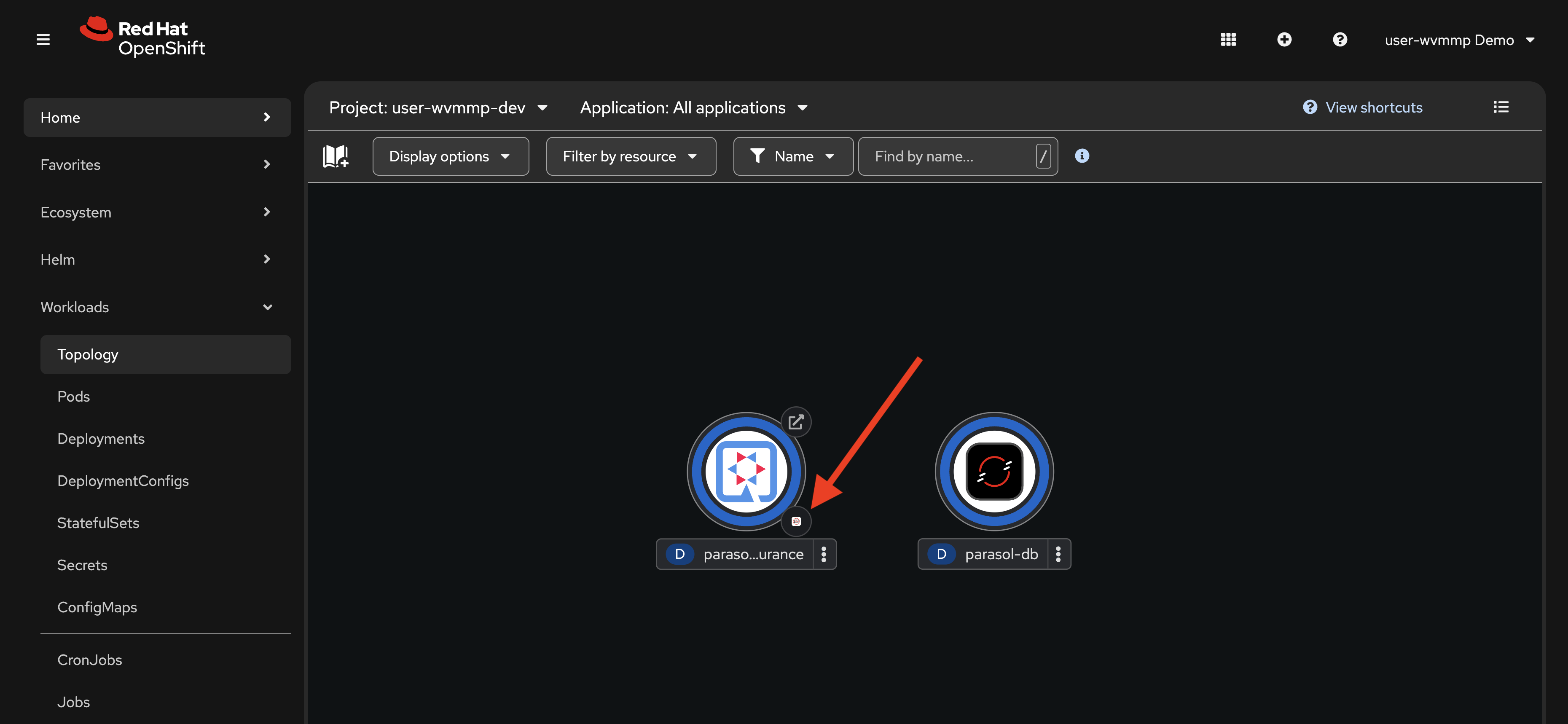Open the Name filter type dropdown
Viewport: 1568px width, 724px height.
792,156
